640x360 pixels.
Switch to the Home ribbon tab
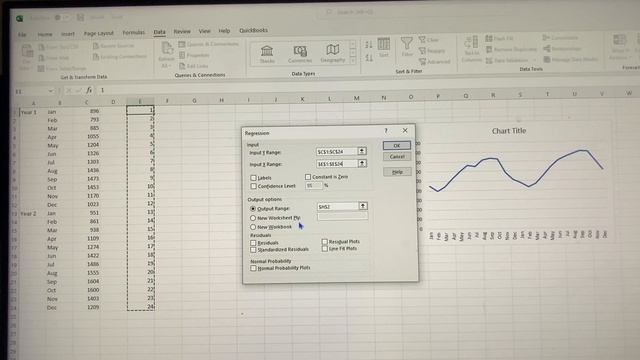point(45,34)
